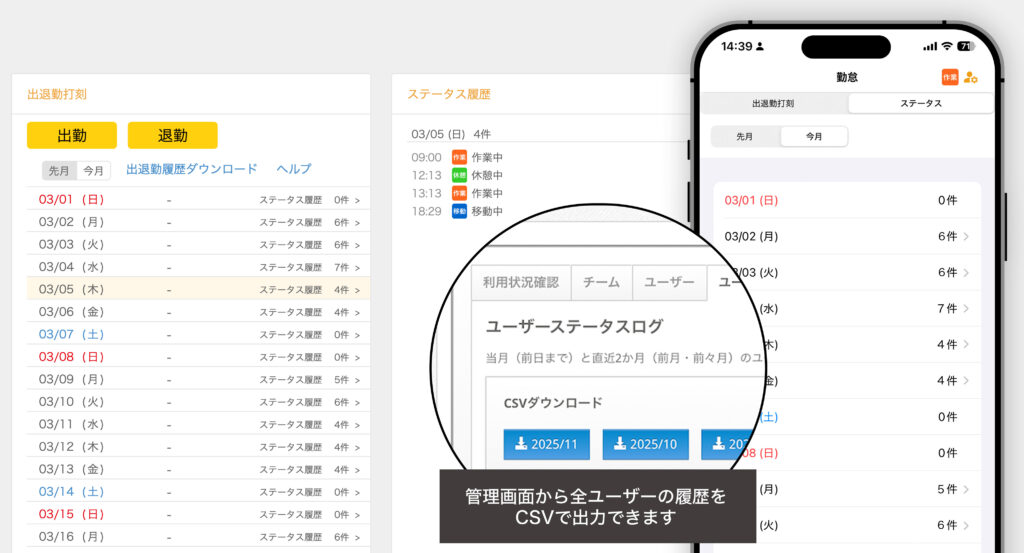Tap the orange 作業 status icon in phone header
The width and height of the screenshot is (1024, 553).
[949, 77]
